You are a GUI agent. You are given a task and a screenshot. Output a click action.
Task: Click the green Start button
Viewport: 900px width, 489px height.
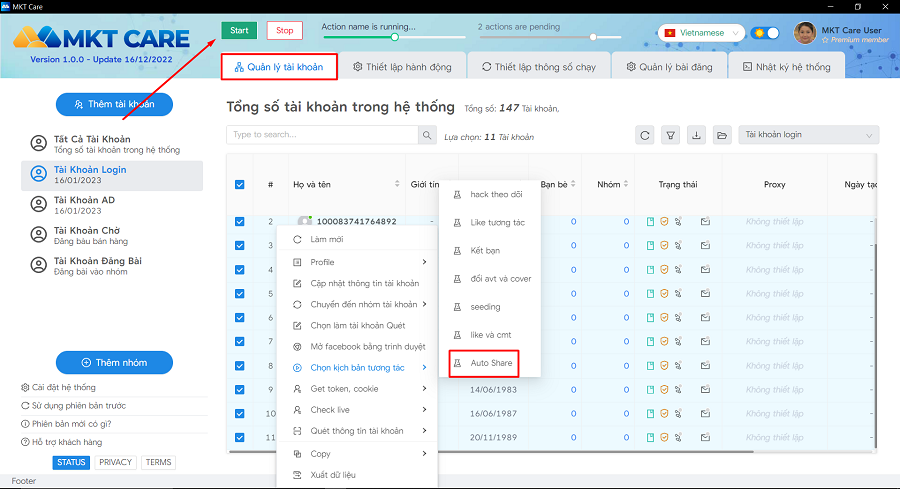tap(239, 30)
